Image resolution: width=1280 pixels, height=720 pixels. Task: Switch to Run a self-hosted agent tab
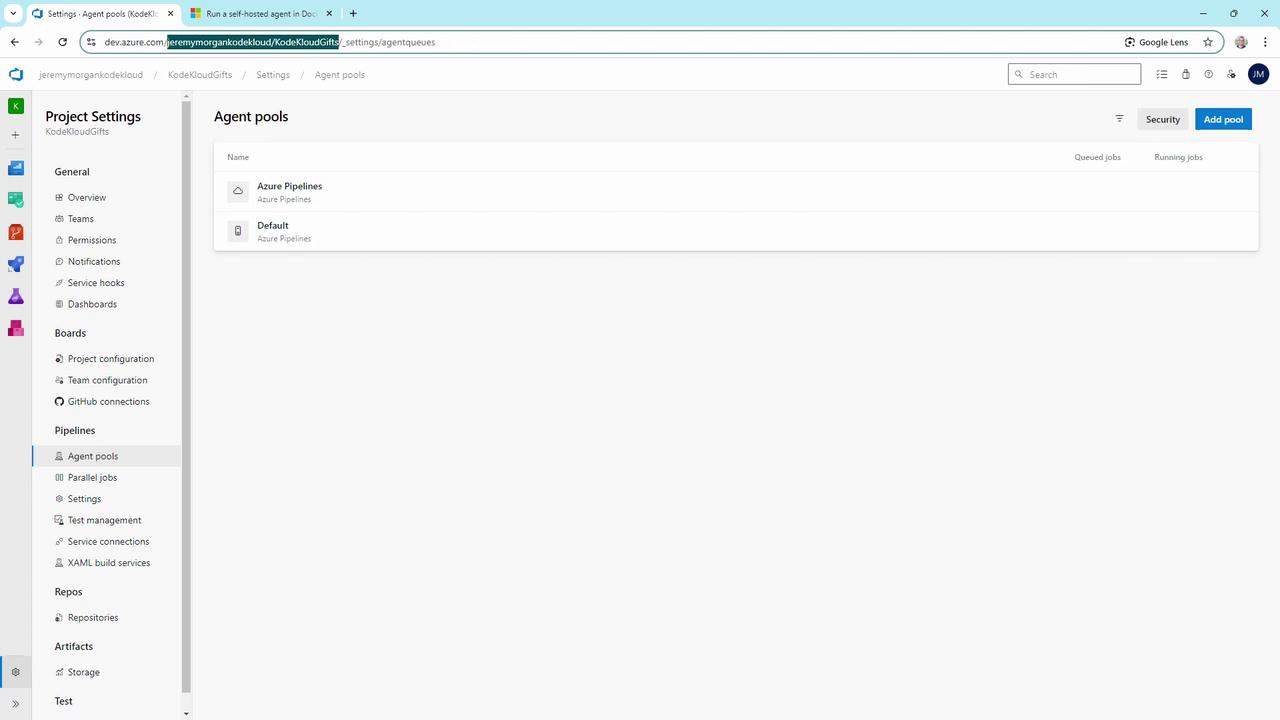(261, 14)
